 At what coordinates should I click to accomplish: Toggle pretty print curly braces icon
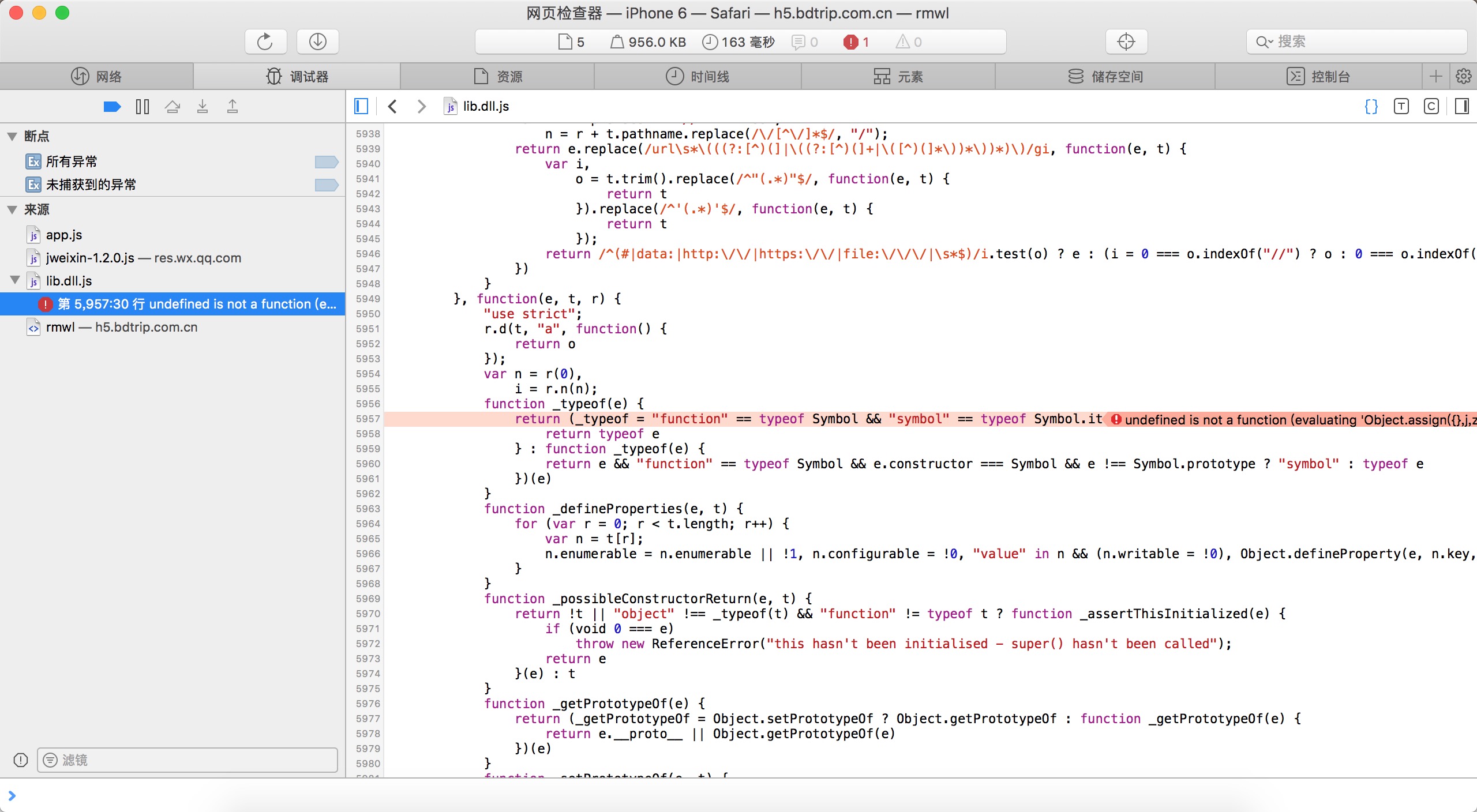click(1371, 106)
